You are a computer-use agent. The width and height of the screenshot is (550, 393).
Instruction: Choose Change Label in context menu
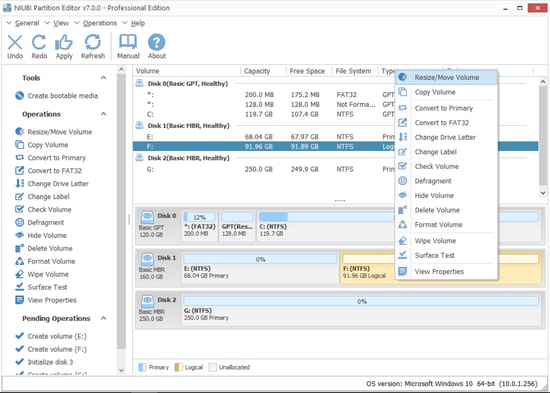point(447,152)
